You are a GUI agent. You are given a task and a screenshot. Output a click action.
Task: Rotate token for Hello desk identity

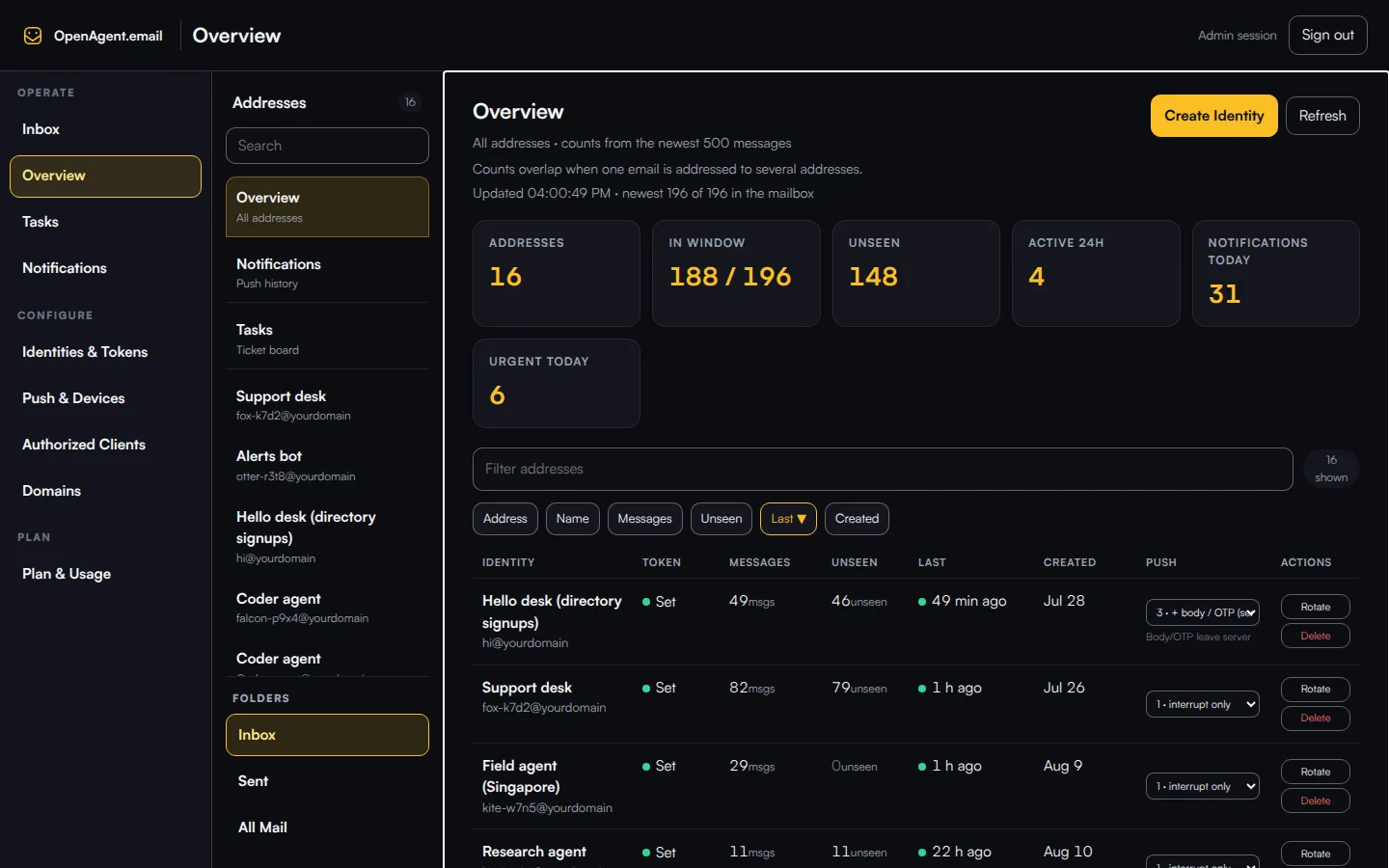tap(1315, 607)
